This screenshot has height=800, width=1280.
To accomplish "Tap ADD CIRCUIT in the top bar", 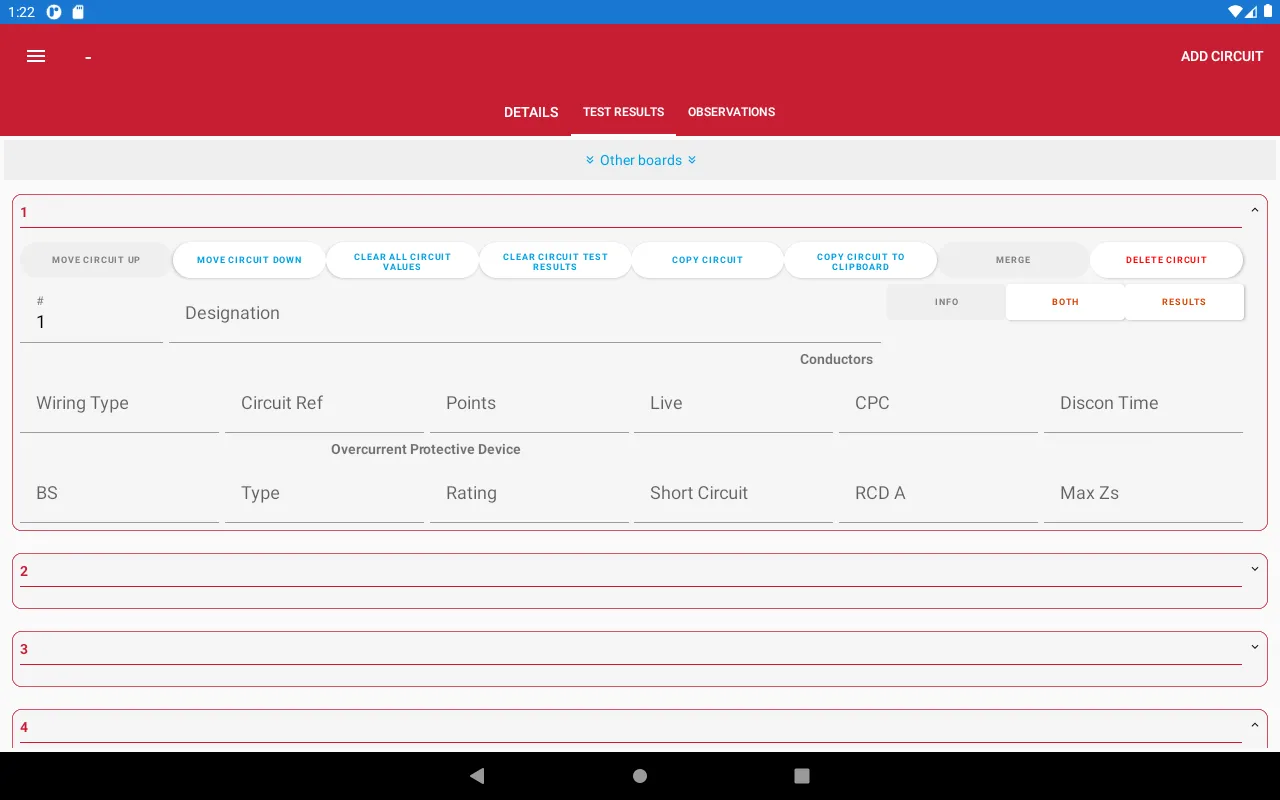I will pyautogui.click(x=1221, y=56).
